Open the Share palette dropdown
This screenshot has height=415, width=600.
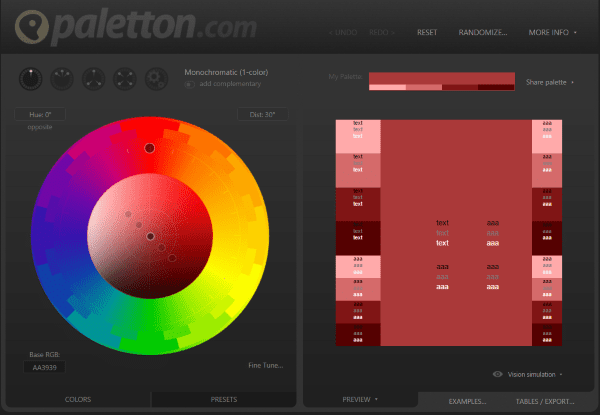(x=549, y=82)
